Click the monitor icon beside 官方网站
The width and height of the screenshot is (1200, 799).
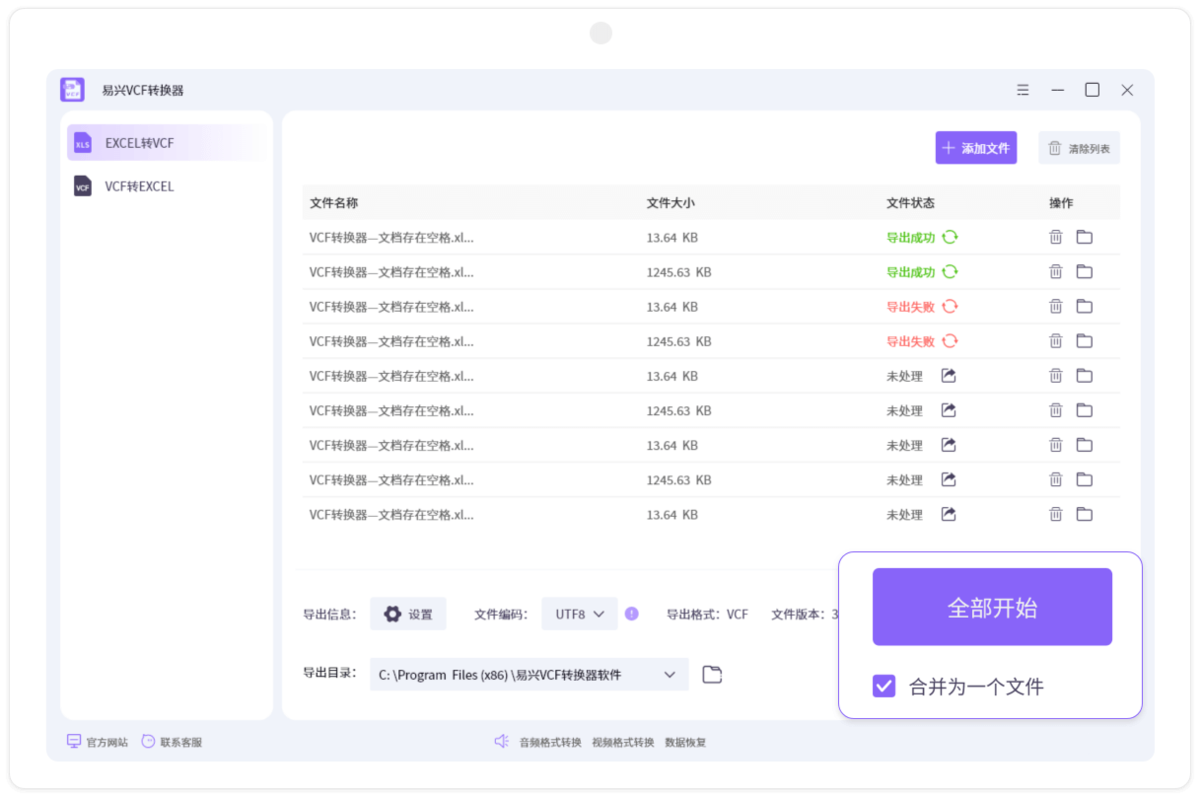click(73, 741)
